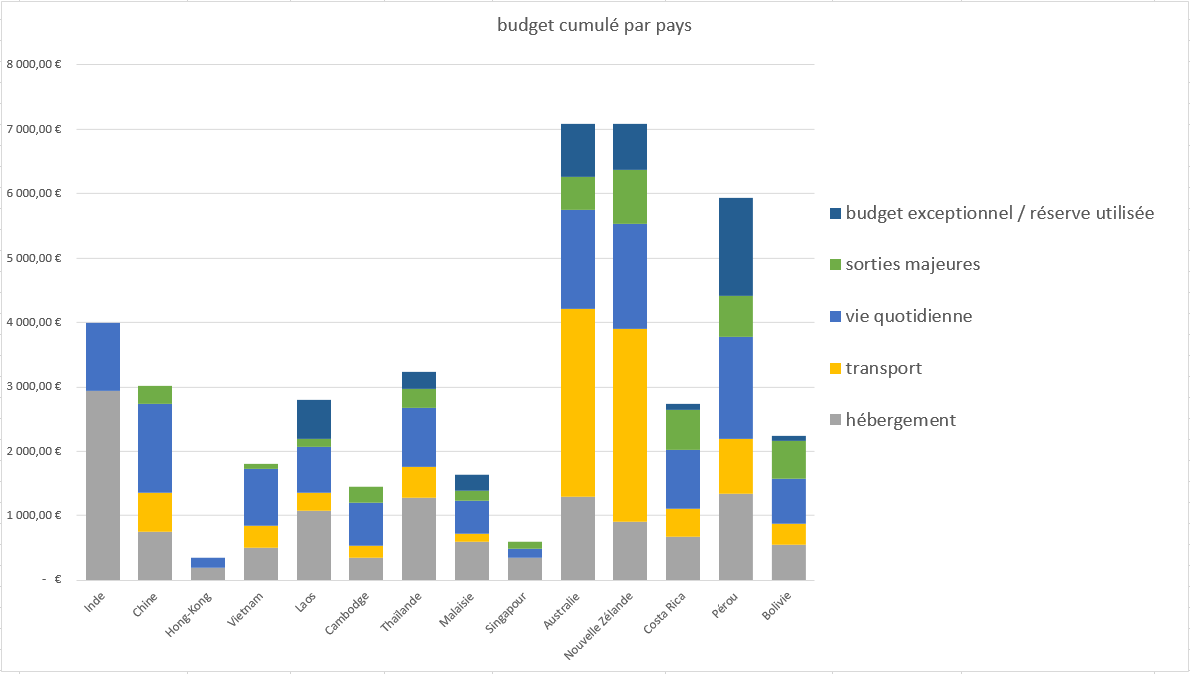The height and width of the screenshot is (674, 1190).
Task: Select the green sorties majeures legend swatch
Action: 835,265
